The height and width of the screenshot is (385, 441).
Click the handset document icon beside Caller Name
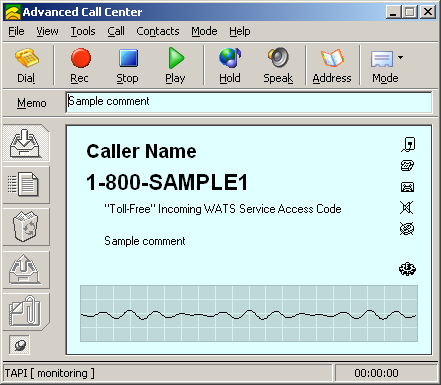[x=408, y=144]
